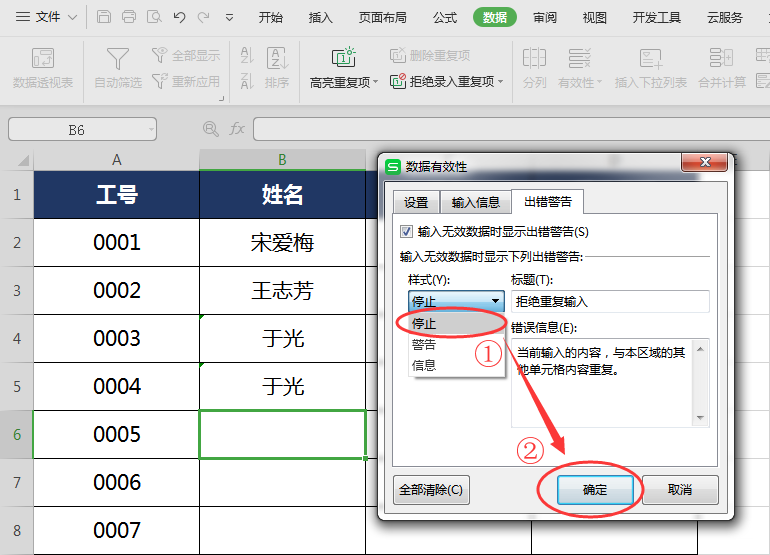Screen dimensions: 770x555
Task: Click 全部显示 filter icon
Action: tap(159, 55)
